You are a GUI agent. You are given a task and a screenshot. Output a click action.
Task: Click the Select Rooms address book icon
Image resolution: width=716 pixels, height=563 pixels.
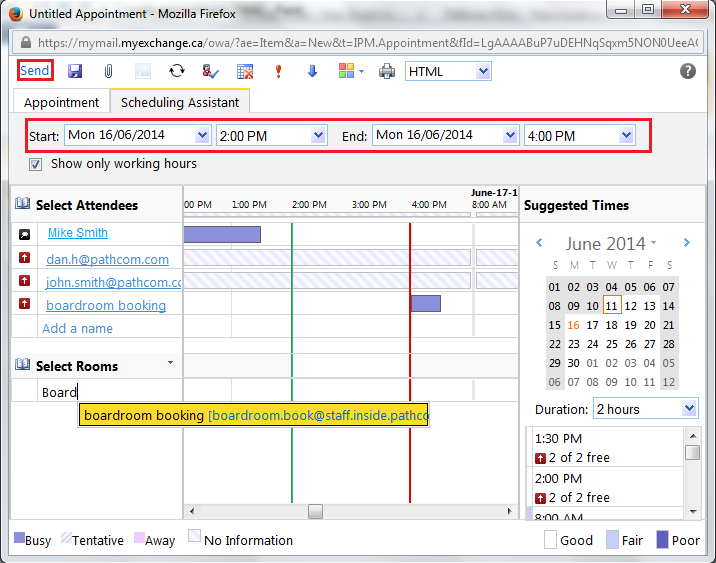click(22, 365)
